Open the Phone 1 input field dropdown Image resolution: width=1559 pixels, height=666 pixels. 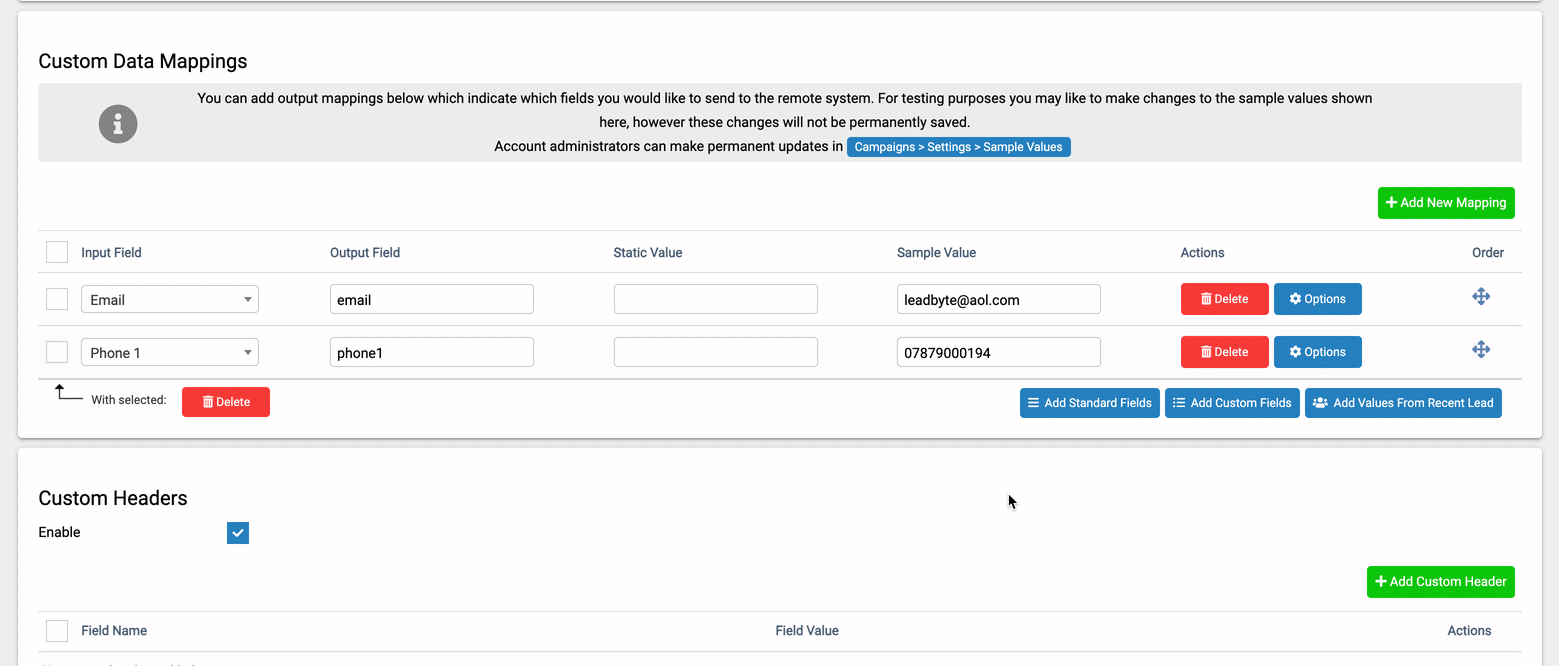pyautogui.click(x=169, y=351)
